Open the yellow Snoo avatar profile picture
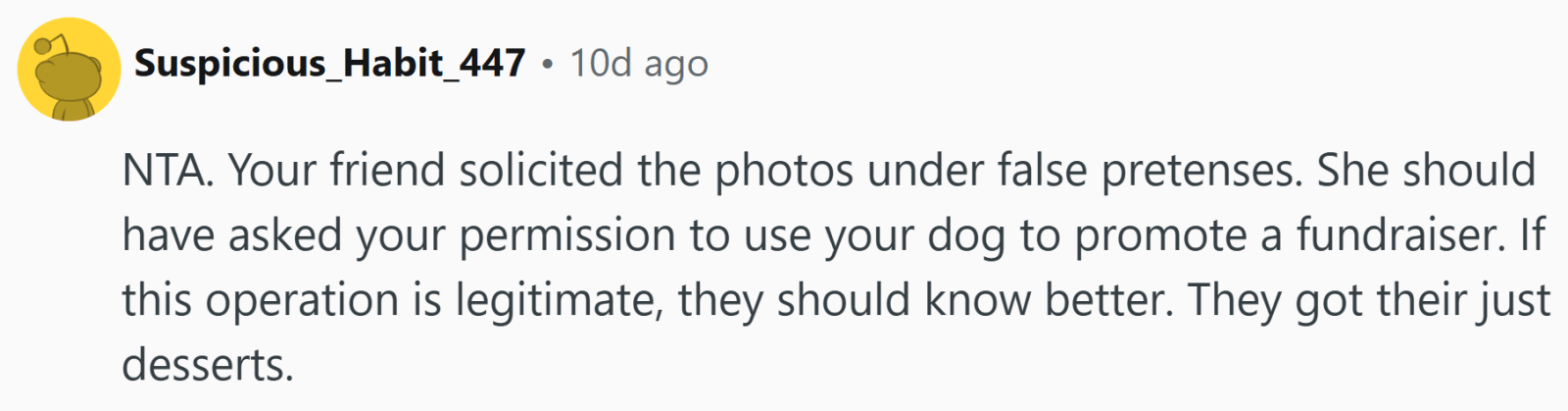Viewport: 1568px width, 411px height. tap(69, 70)
